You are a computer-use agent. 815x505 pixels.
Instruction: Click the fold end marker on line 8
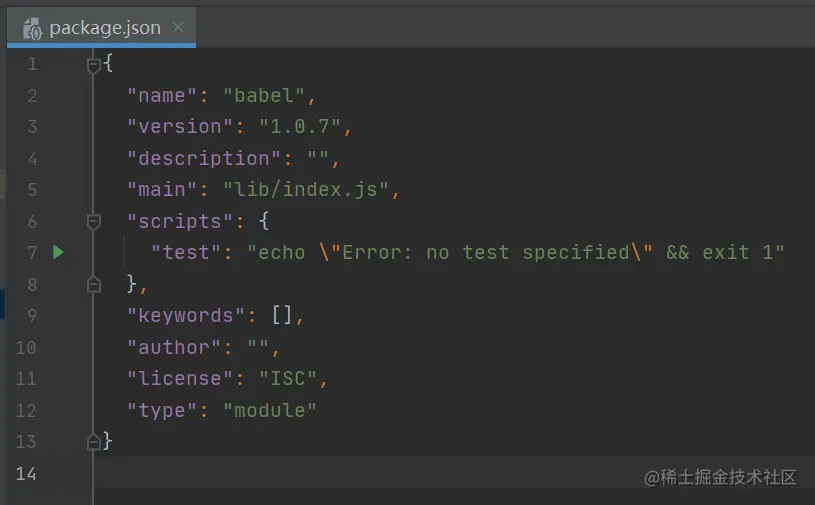point(94,284)
